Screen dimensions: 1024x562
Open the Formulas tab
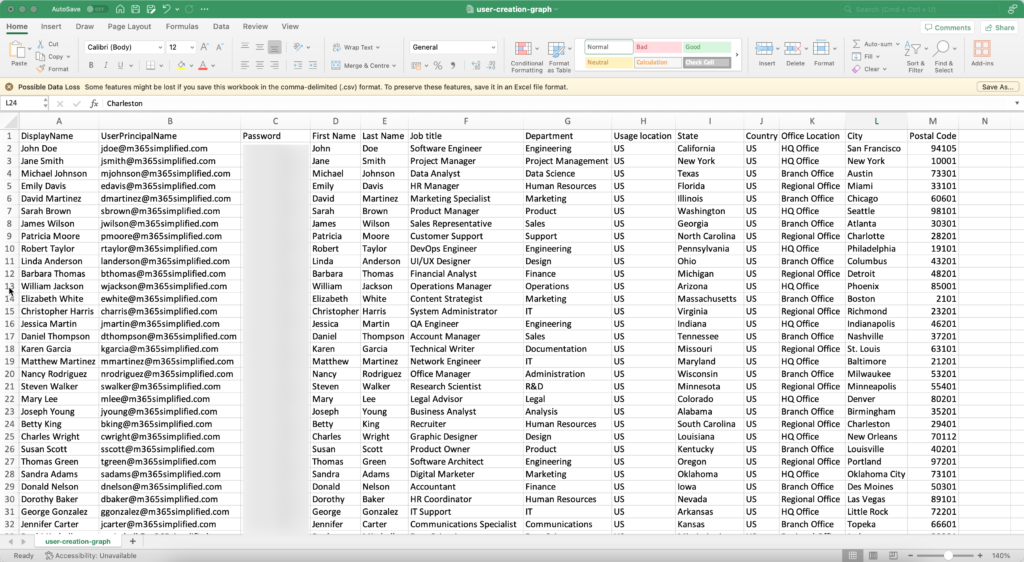click(182, 27)
